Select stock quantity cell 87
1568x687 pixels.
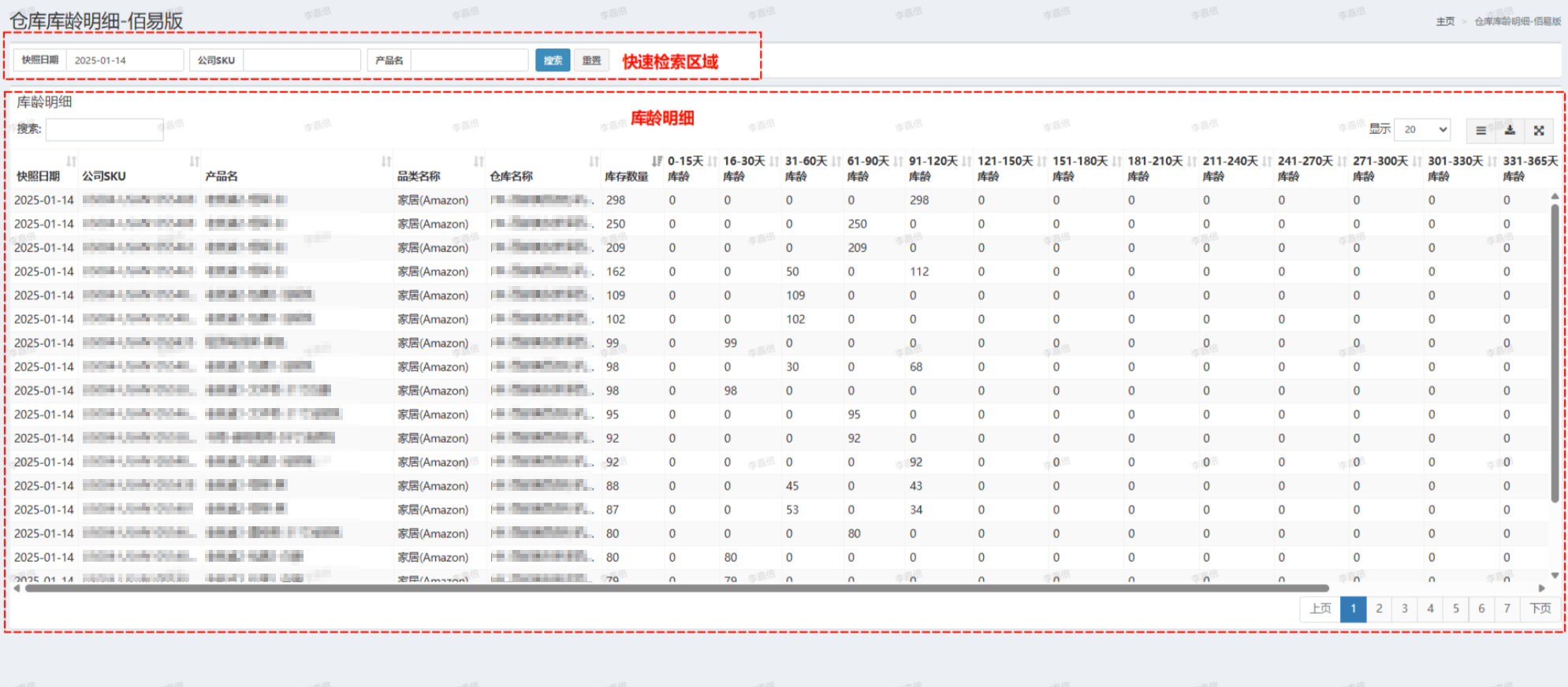pyautogui.click(x=613, y=509)
